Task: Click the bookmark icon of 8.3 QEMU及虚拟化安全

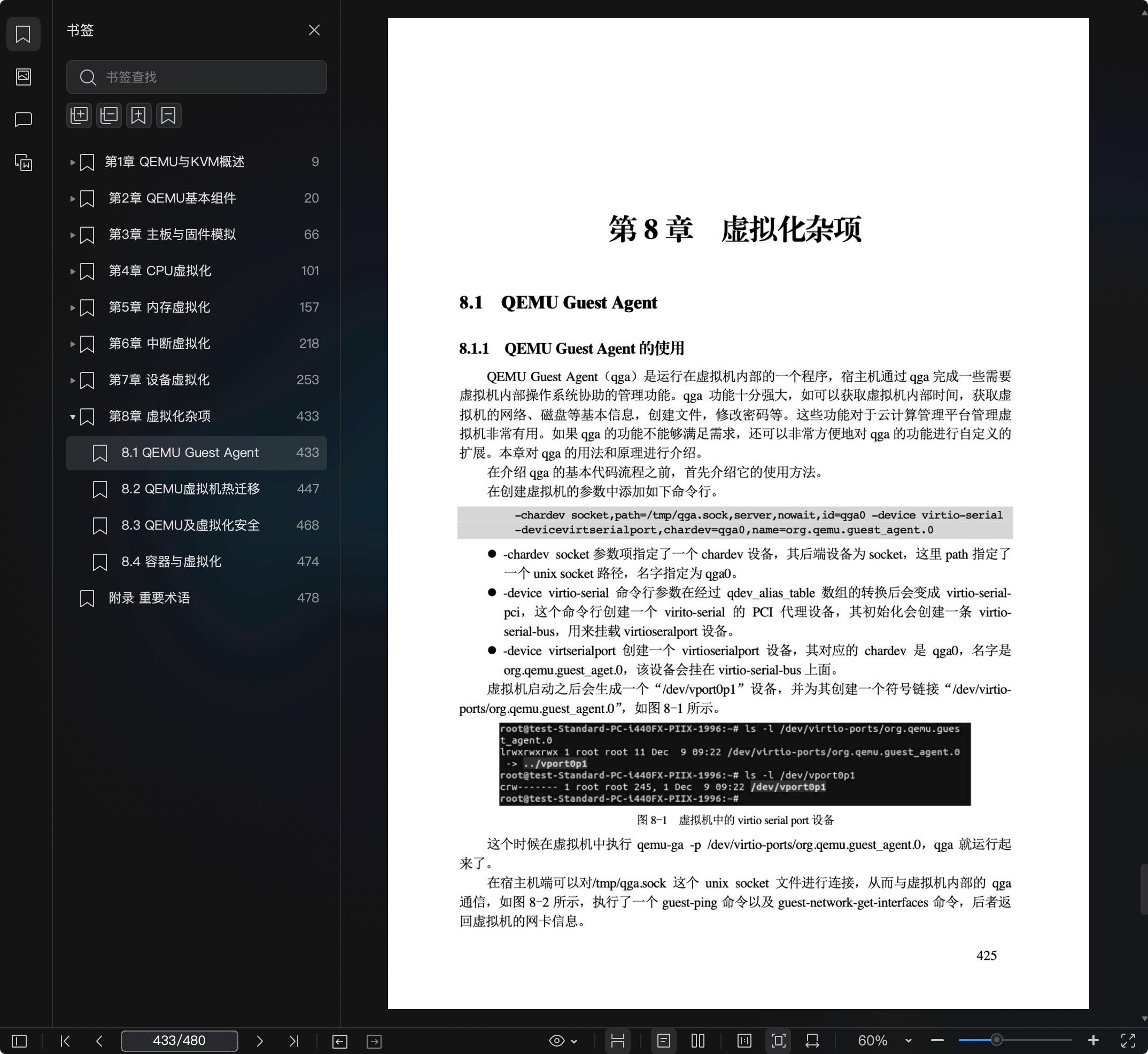Action: click(x=100, y=526)
